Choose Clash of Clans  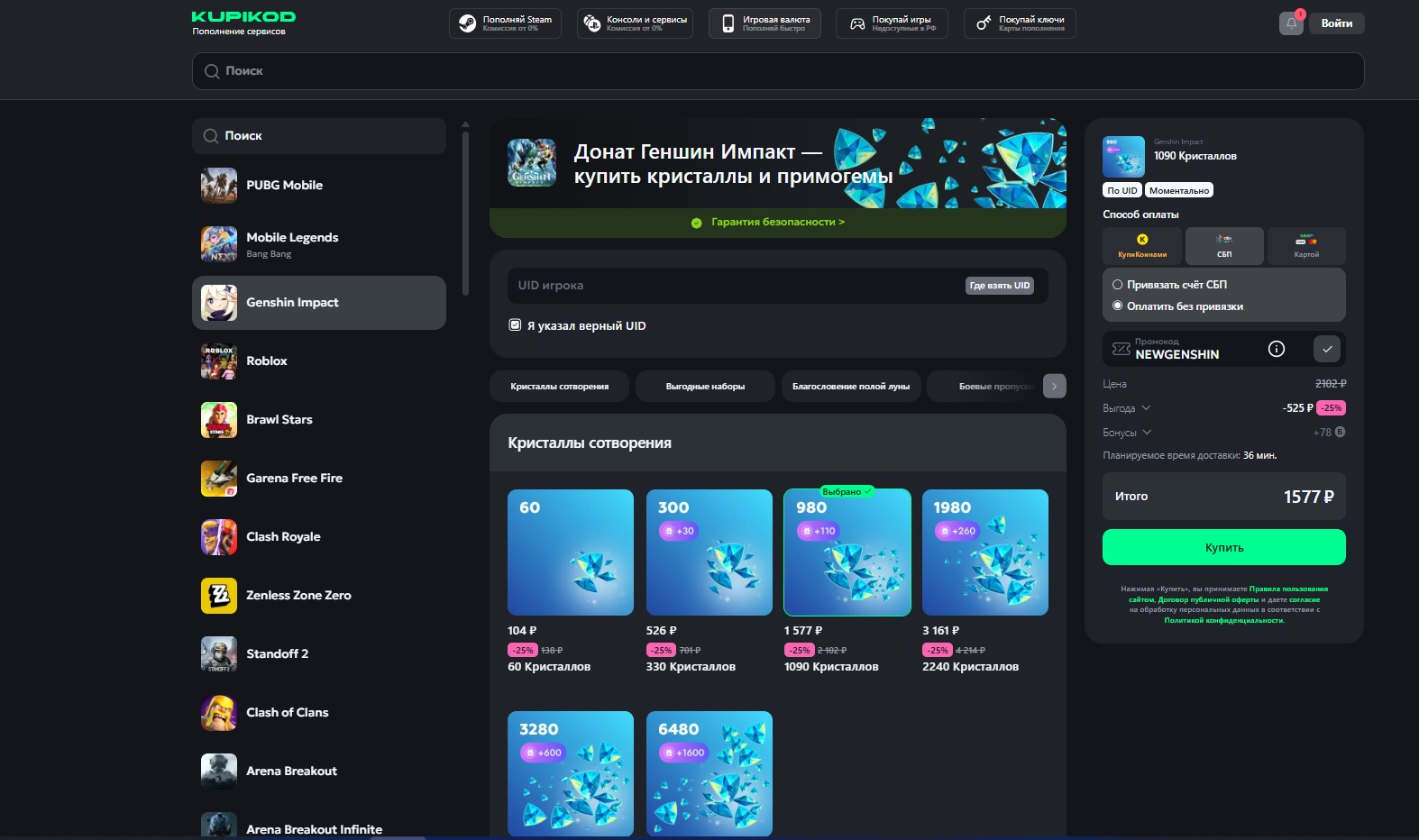(x=319, y=713)
